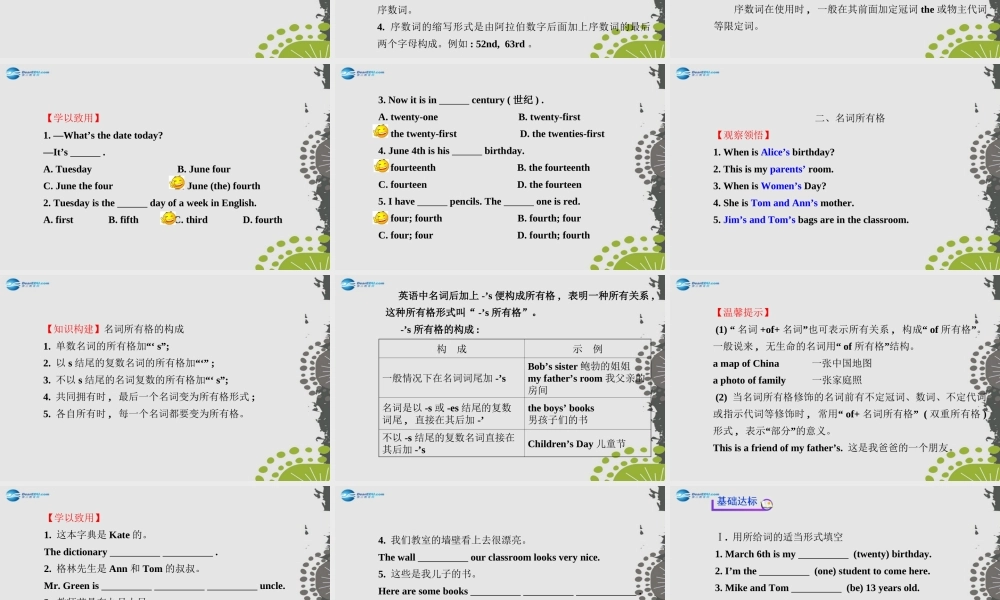
Task: Click the logo on the 知识构建 slide
Action: 27,284
